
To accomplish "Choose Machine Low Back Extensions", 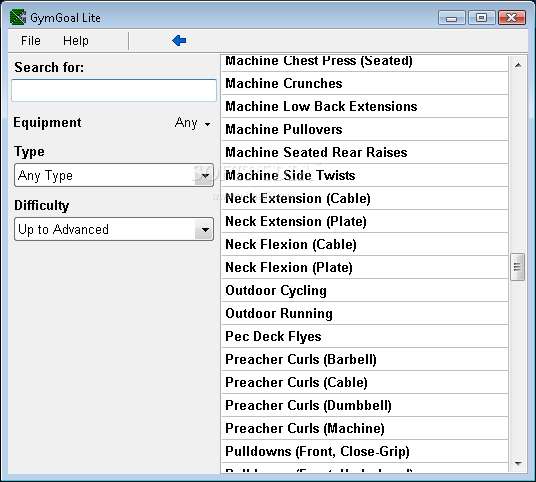I will pos(365,106).
